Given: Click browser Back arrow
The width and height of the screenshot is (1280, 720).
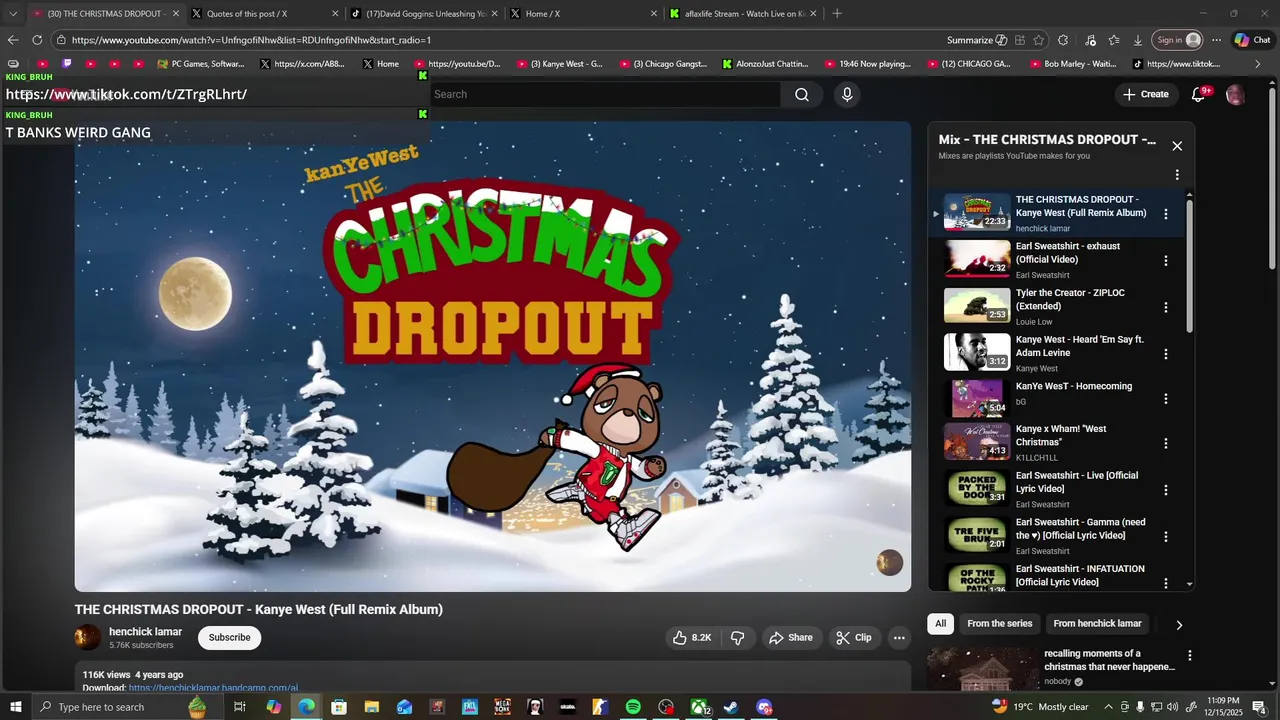Looking at the screenshot, I should [13, 40].
